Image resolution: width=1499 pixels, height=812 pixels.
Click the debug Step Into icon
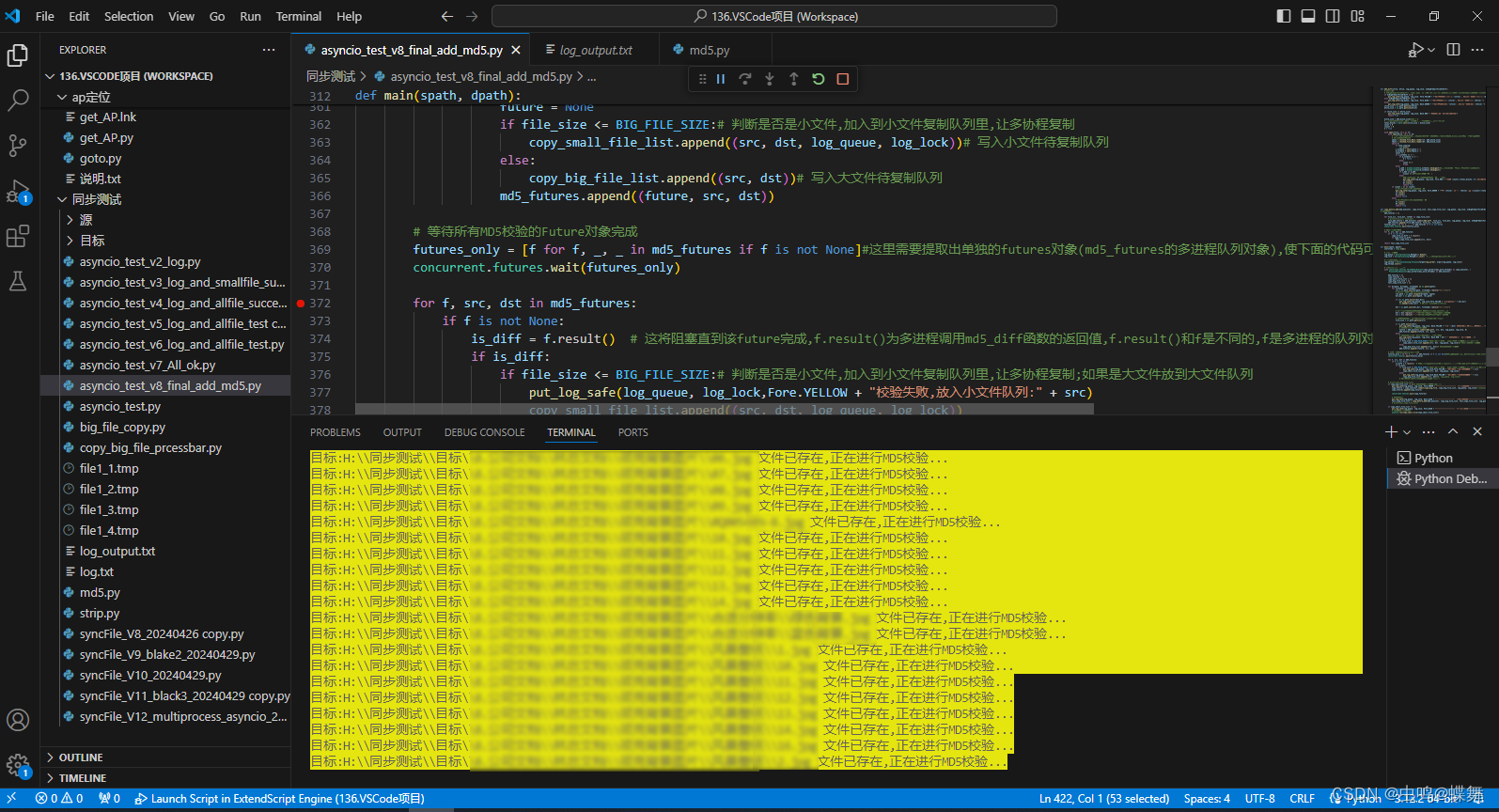[x=770, y=79]
